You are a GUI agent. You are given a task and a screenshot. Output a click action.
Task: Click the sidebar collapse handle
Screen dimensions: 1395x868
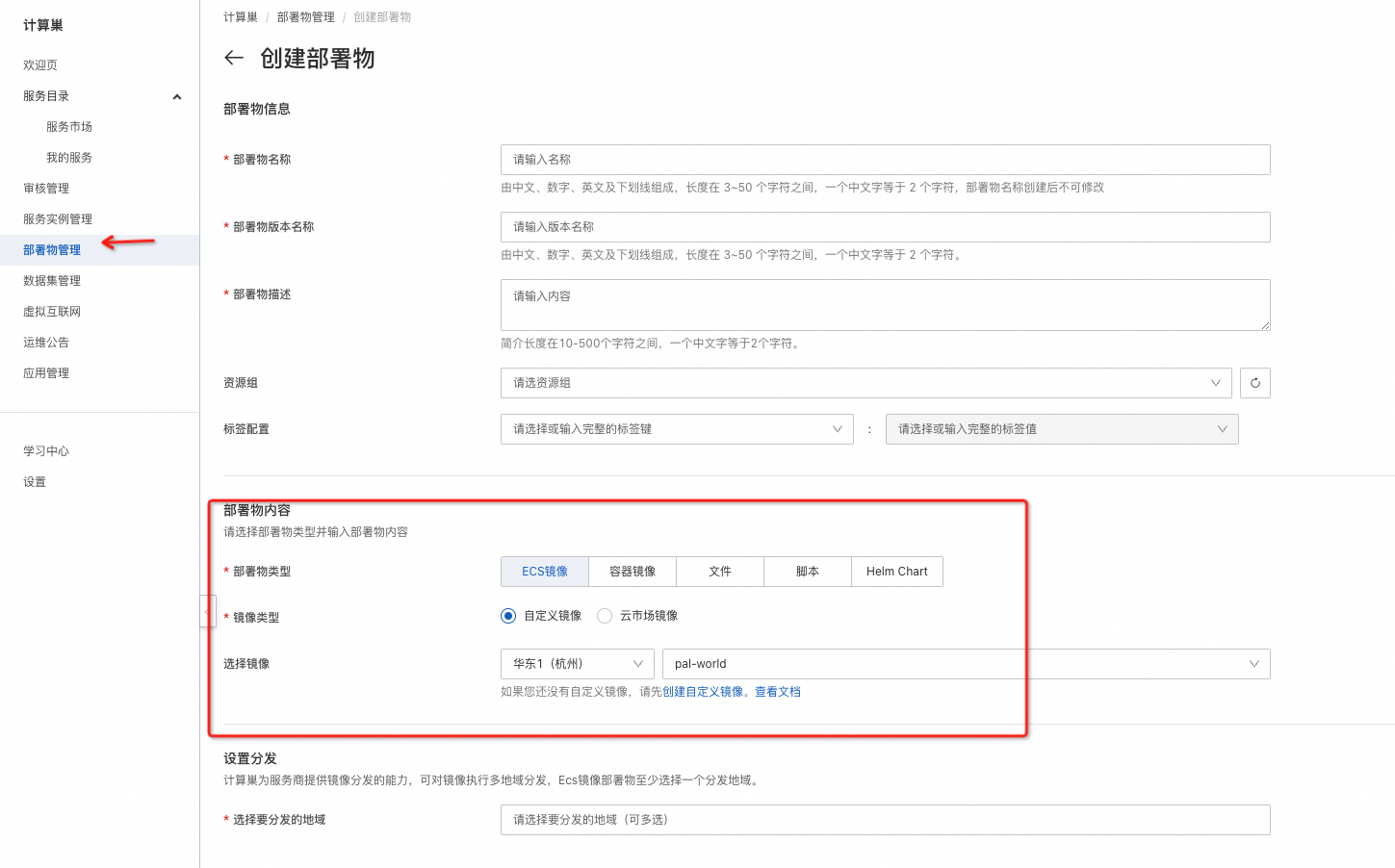click(x=207, y=611)
